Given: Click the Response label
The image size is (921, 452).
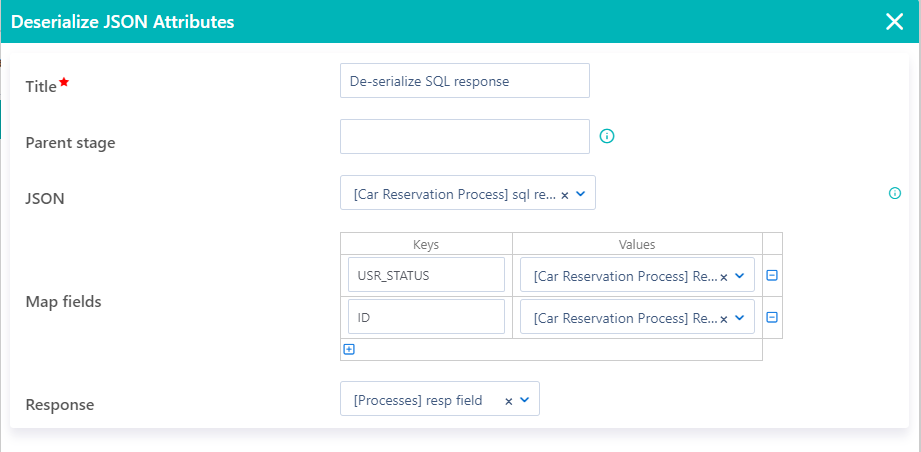Looking at the screenshot, I should pos(59,404).
